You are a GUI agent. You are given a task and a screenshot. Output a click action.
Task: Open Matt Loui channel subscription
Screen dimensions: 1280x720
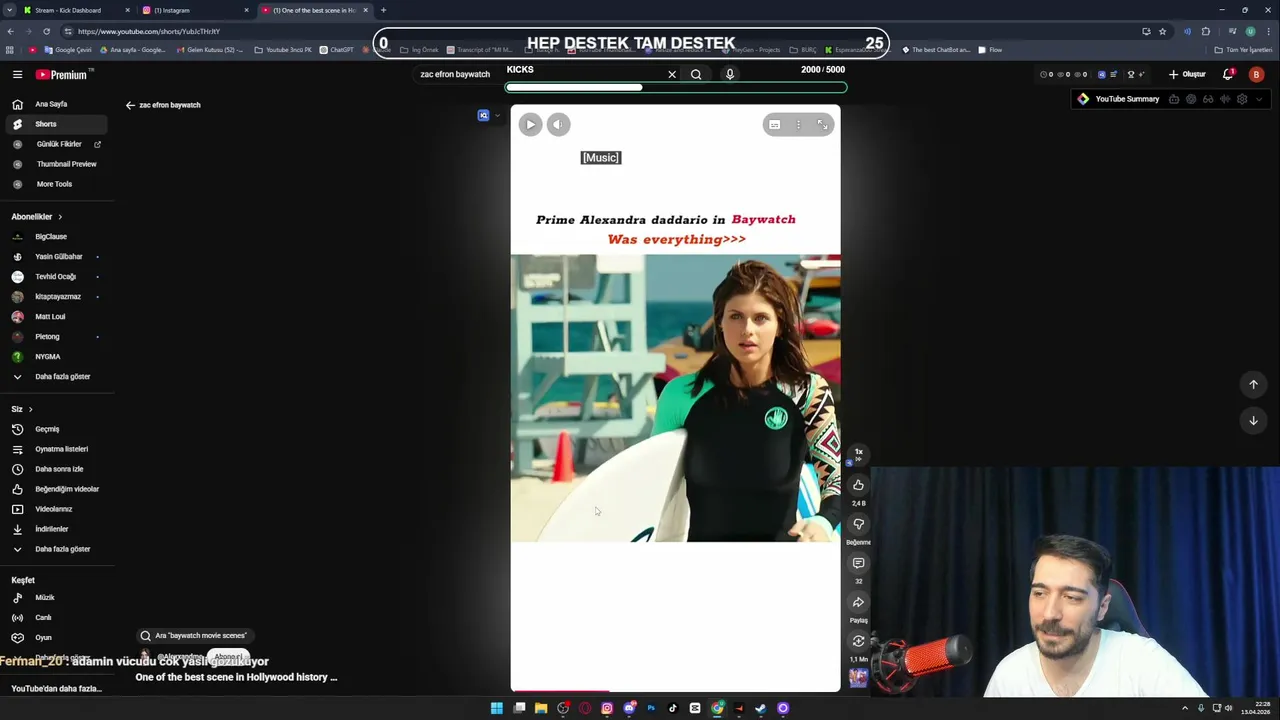click(x=54, y=317)
